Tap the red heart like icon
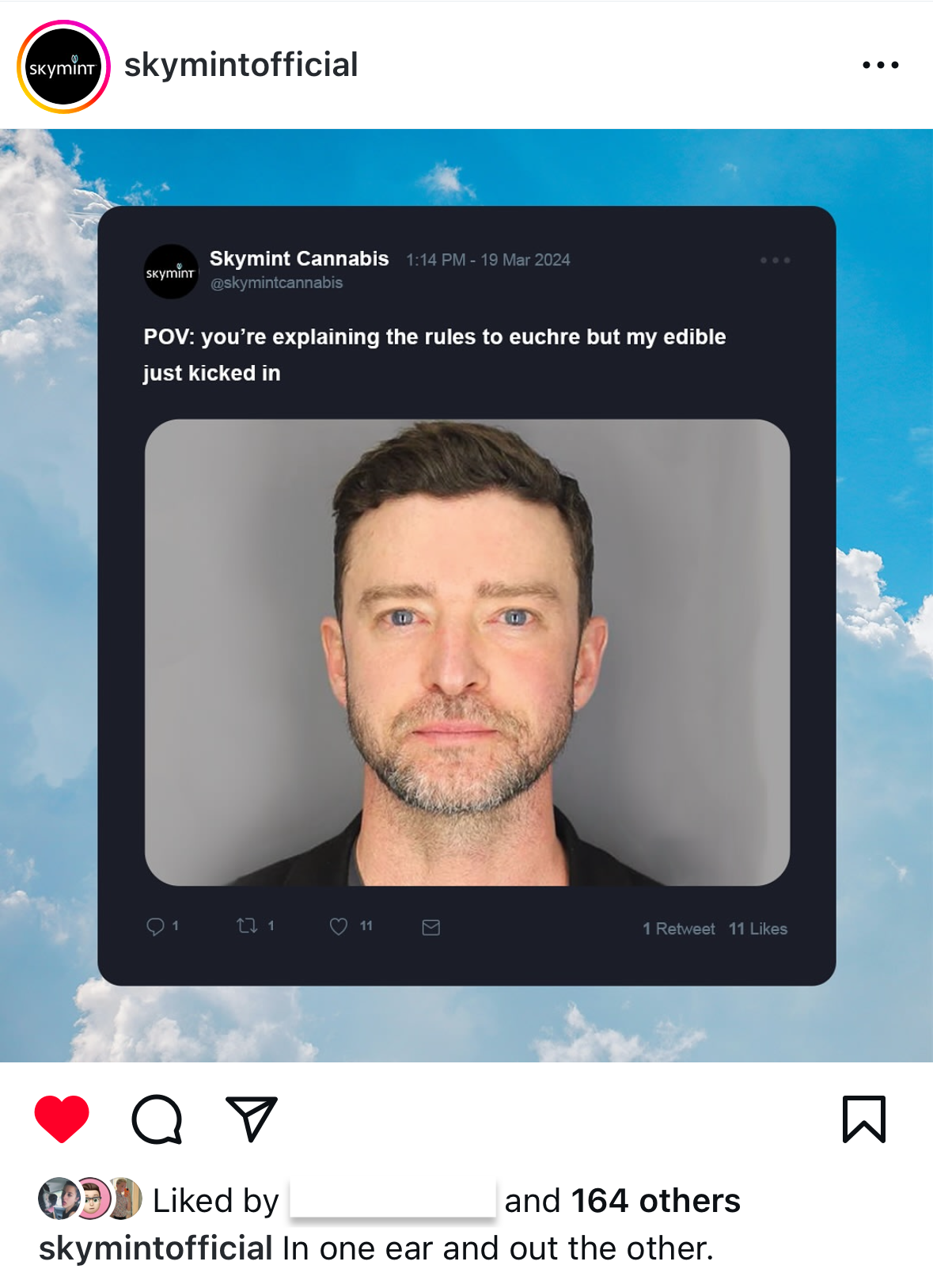 (x=62, y=1119)
